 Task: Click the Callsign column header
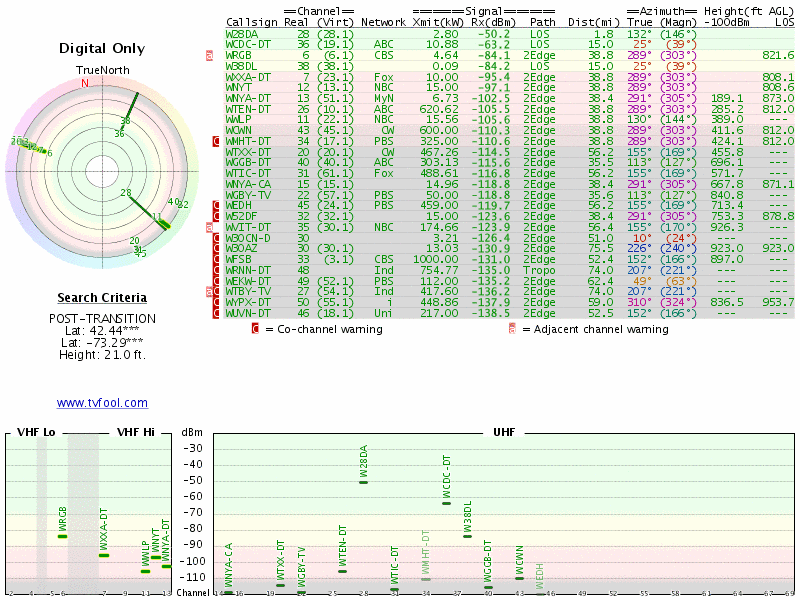251,21
